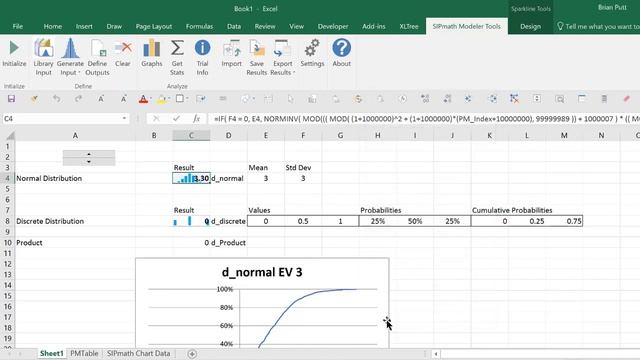Click spin button up arrow
640x360 pixels.
coord(89,154)
